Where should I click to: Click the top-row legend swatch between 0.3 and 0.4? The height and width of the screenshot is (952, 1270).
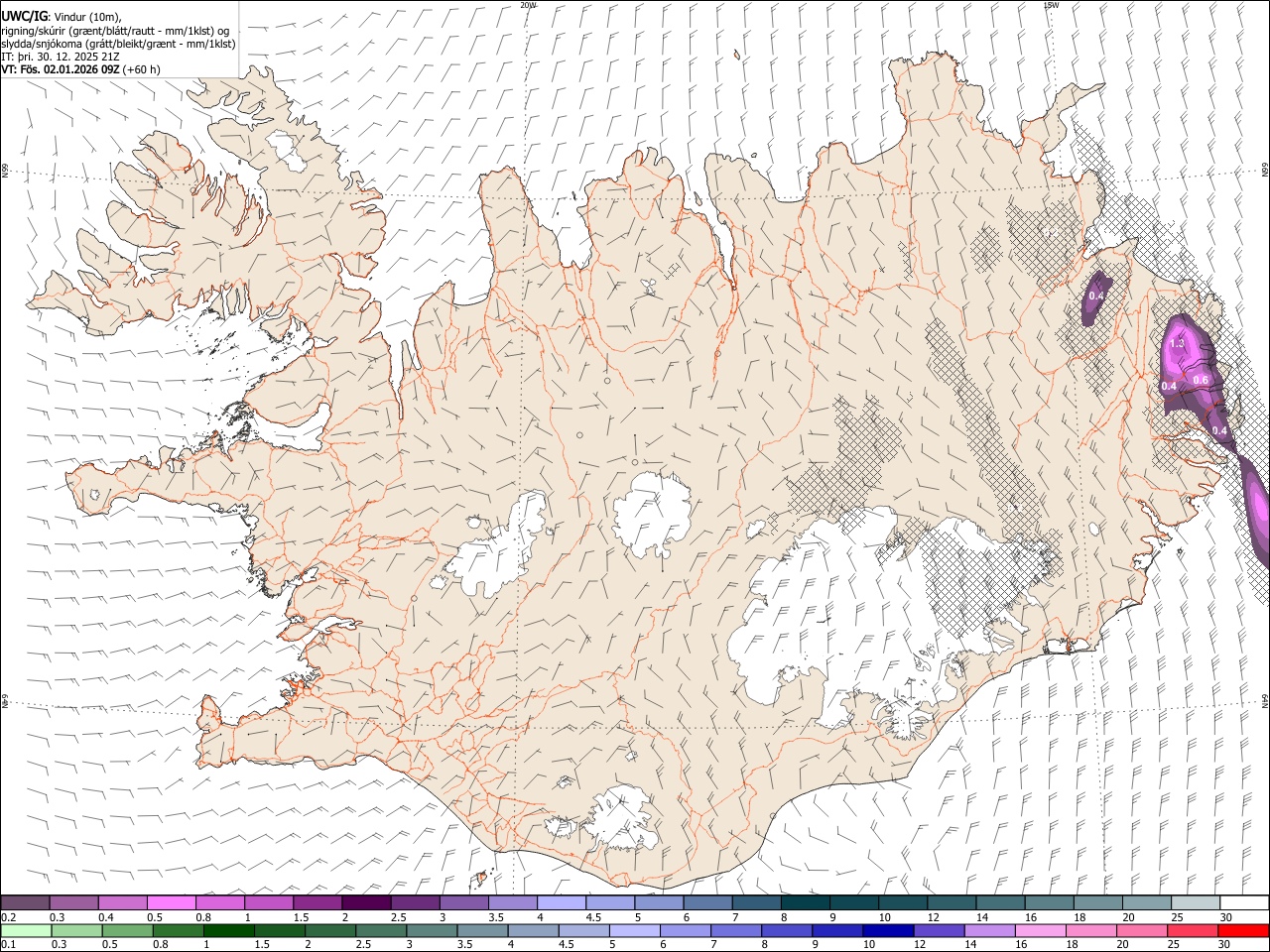click(x=73, y=902)
